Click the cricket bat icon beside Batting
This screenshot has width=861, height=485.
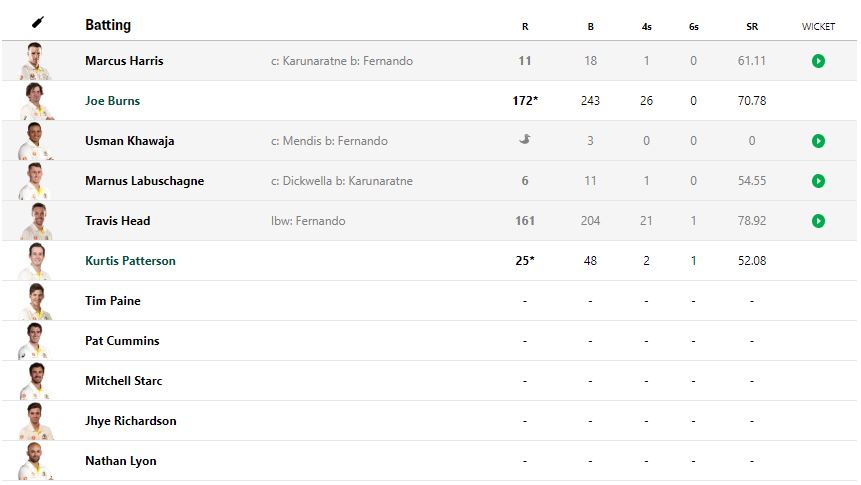(x=38, y=23)
